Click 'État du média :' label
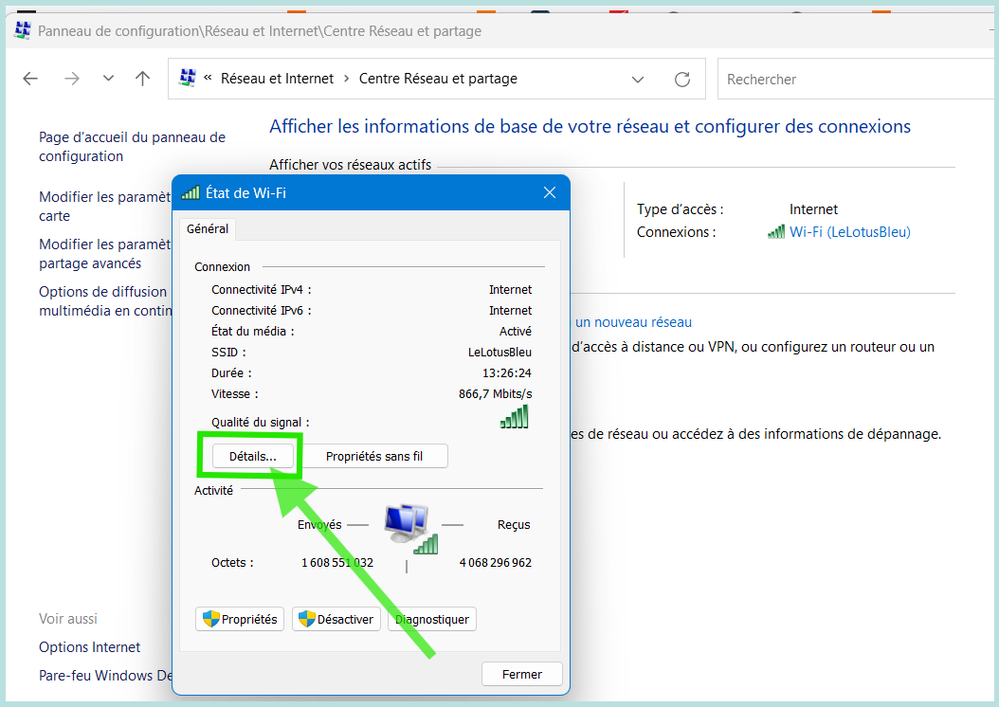The image size is (999, 707). click(252, 331)
